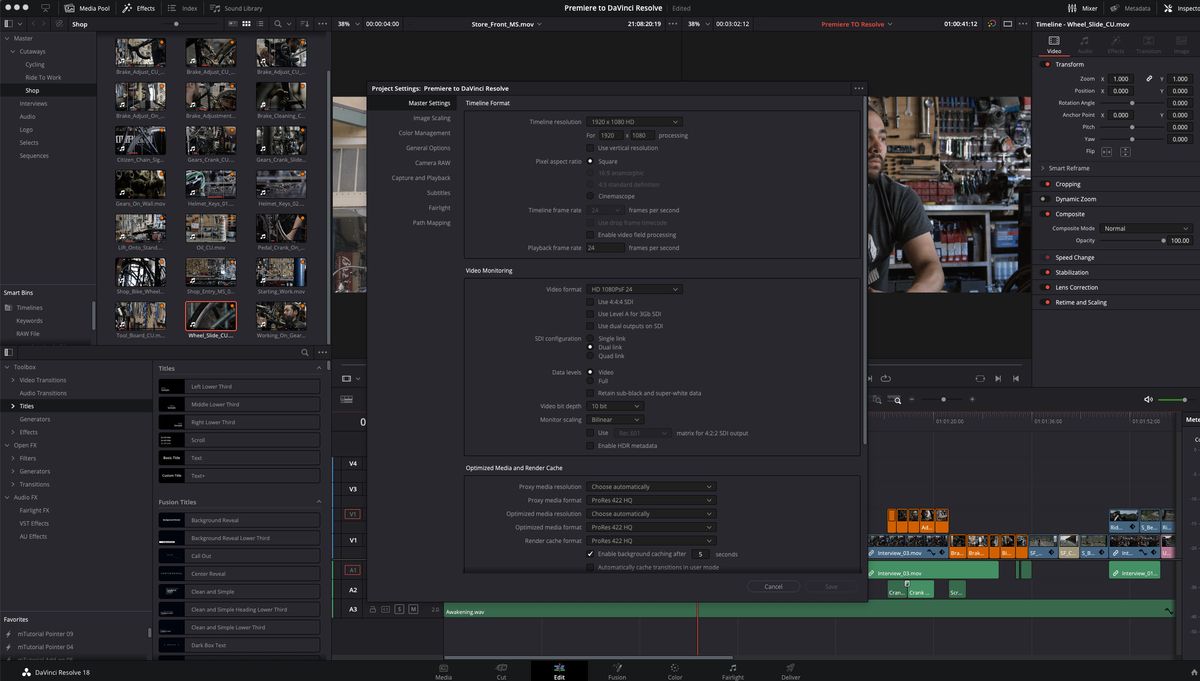This screenshot has width=1200, height=681.
Task: Switch to the Color page
Action: (x=674, y=672)
